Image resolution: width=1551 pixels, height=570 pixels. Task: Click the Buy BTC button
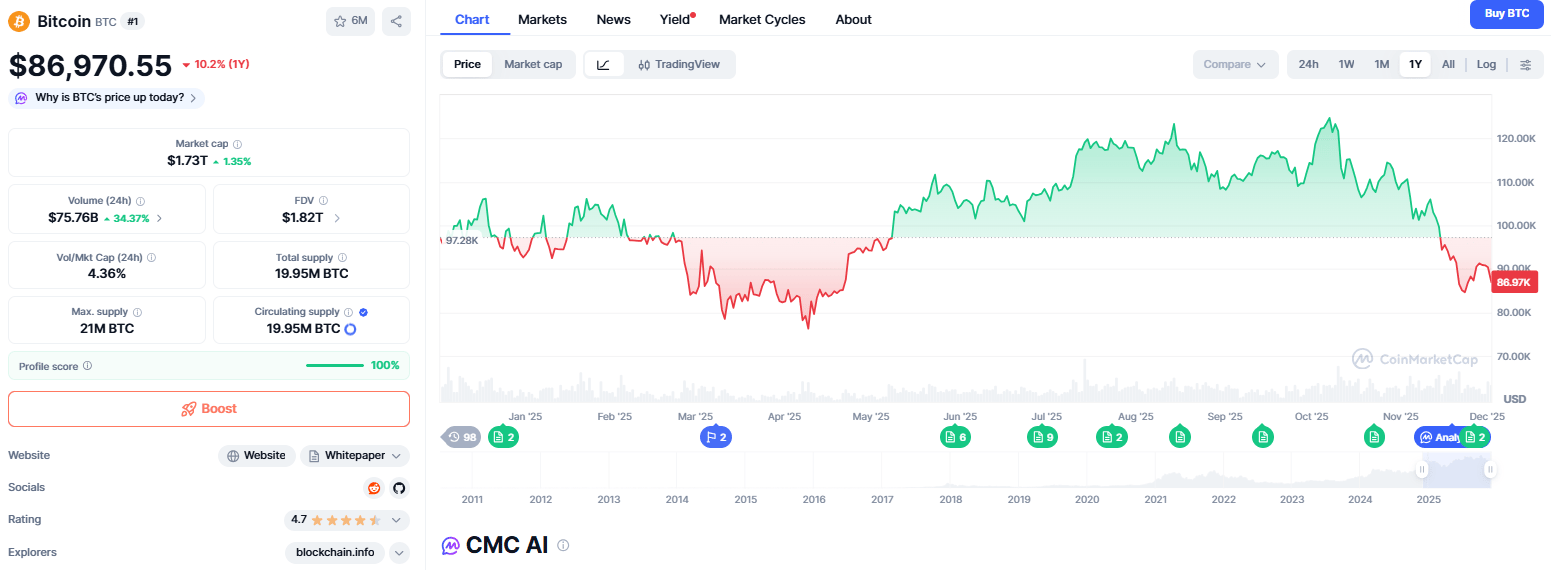(x=1507, y=14)
